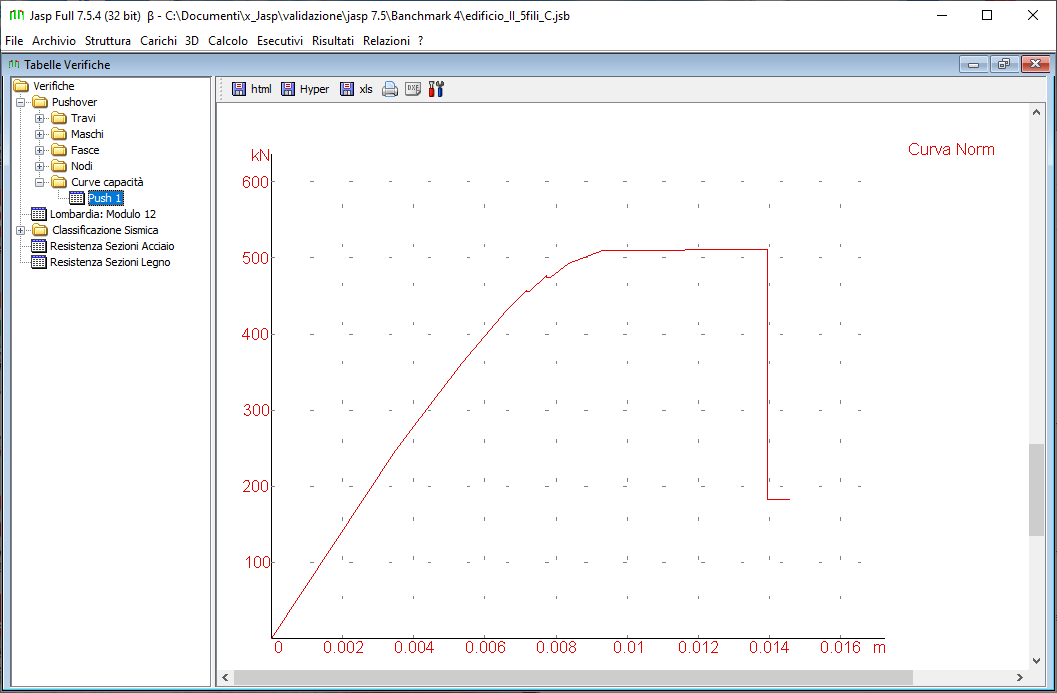Print the capacity curve using the printer icon
Viewport: 1057px width, 693px height.
tap(390, 89)
